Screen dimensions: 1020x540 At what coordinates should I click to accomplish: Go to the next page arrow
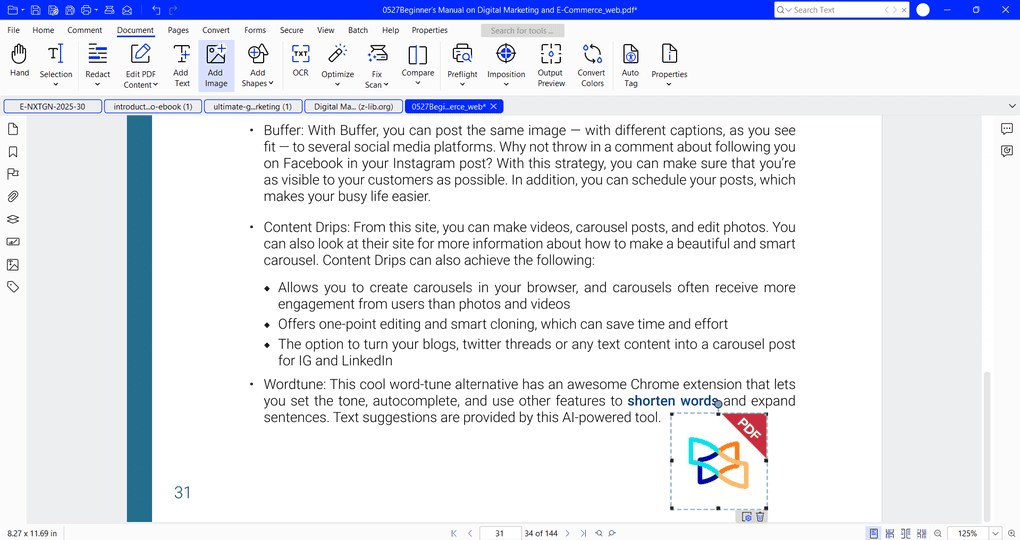567,533
